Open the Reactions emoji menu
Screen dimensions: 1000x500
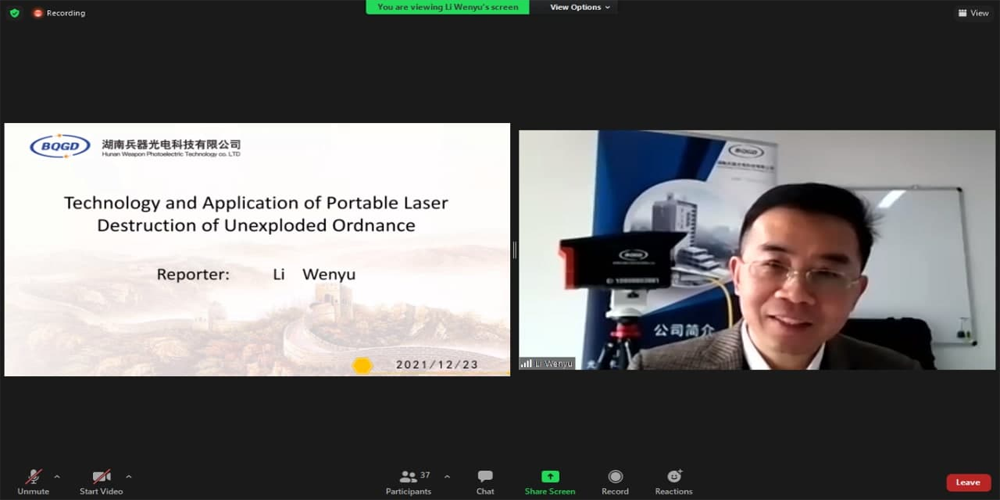pyautogui.click(x=673, y=481)
